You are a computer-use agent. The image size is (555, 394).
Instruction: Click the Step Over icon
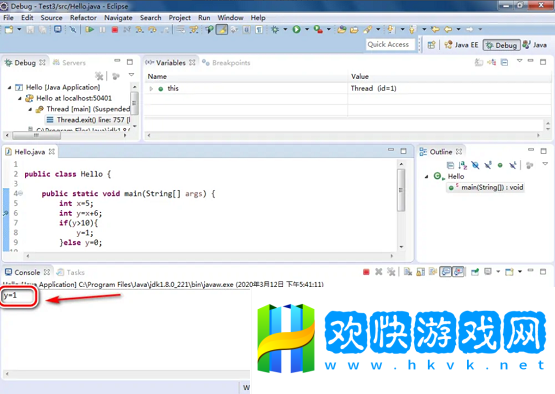pos(152,29)
